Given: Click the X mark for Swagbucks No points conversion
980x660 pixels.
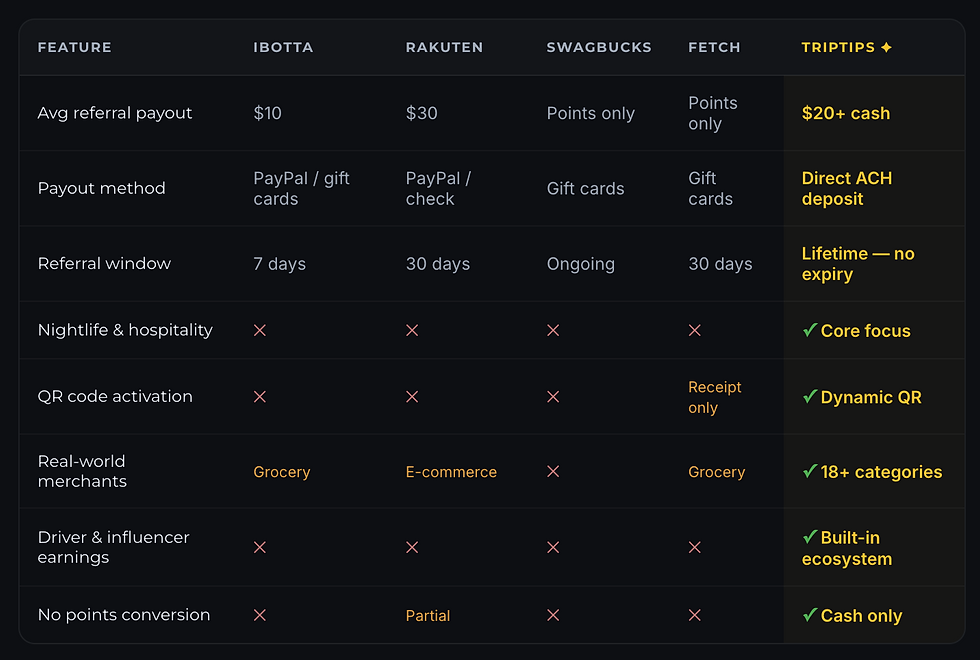Looking at the screenshot, I should 553,615.
